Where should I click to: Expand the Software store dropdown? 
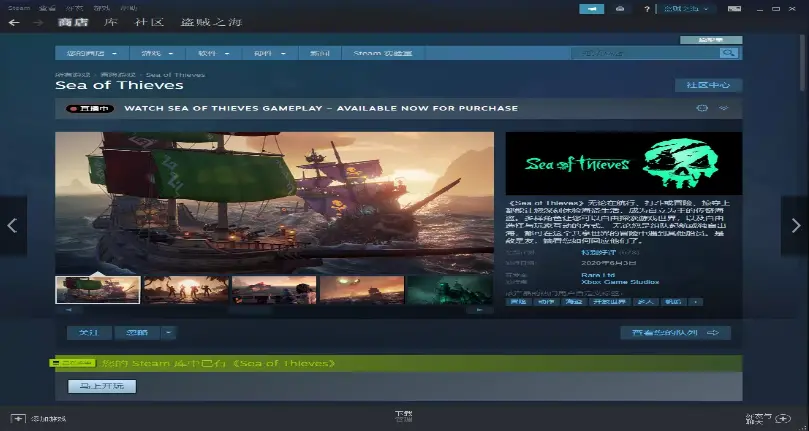214,53
